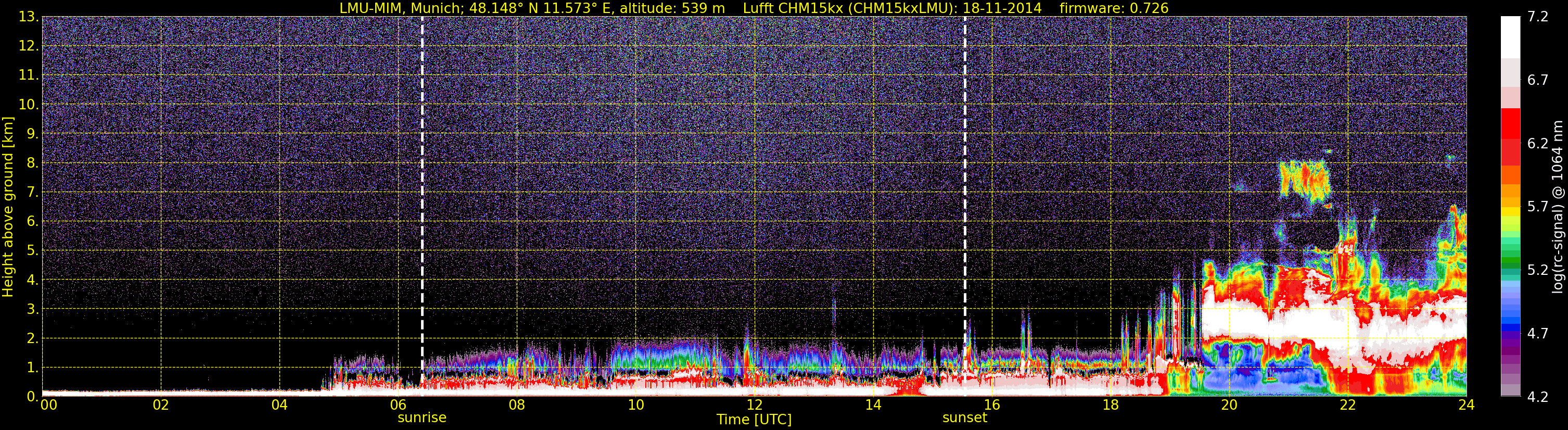Click the 'Lufft CHM15kx' instrument name in the title
1568x430 pixels.
pyautogui.click(x=793, y=8)
